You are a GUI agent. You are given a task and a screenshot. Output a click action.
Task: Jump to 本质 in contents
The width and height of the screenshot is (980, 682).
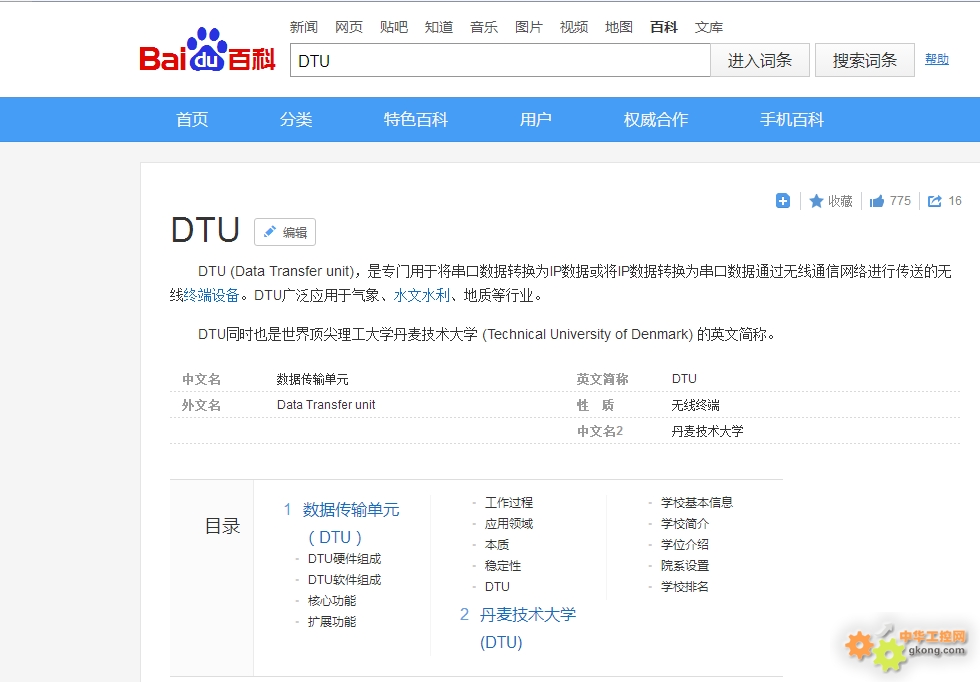point(497,544)
